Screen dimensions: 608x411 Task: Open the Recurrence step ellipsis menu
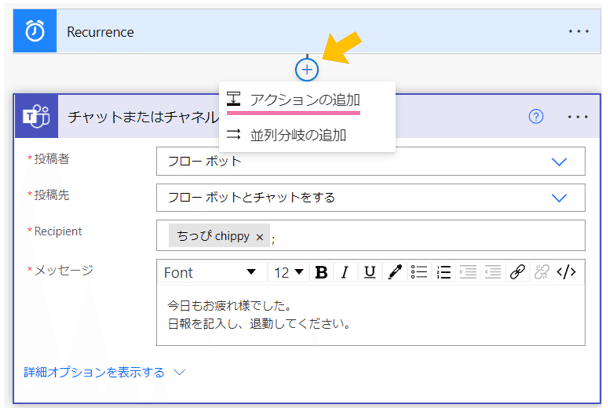(579, 31)
